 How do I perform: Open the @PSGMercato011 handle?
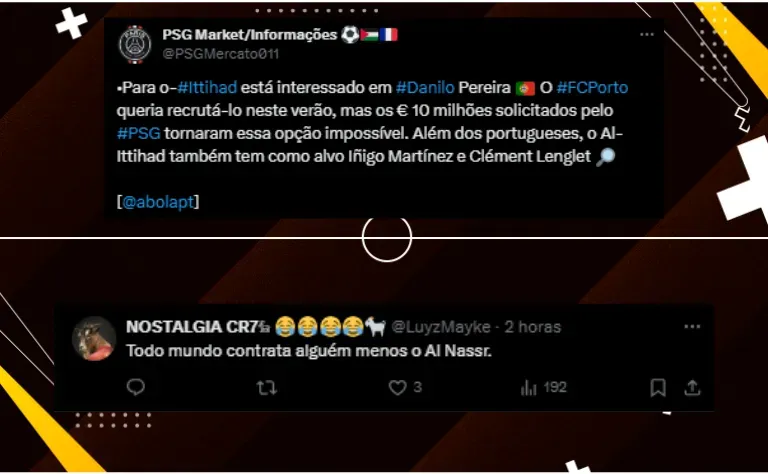coord(220,53)
